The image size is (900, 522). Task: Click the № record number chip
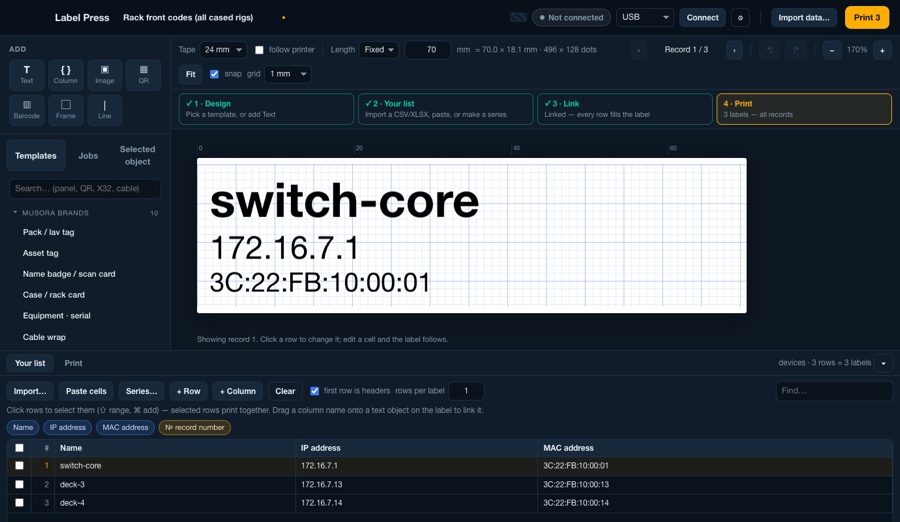coord(195,428)
